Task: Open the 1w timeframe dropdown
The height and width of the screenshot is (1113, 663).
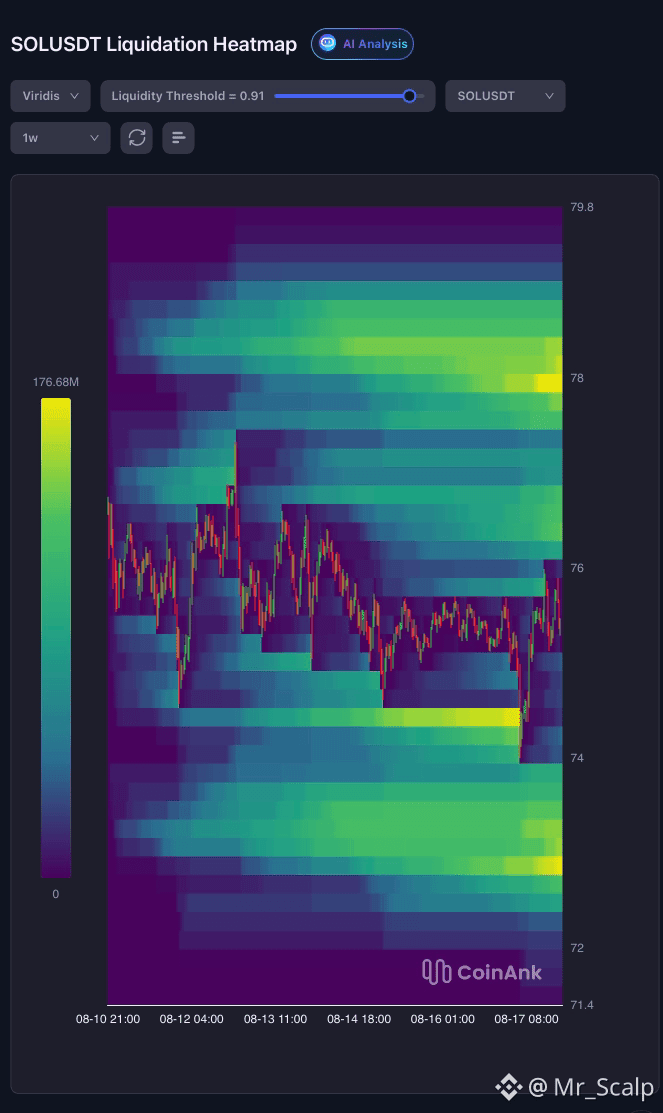Action: [x=60, y=138]
